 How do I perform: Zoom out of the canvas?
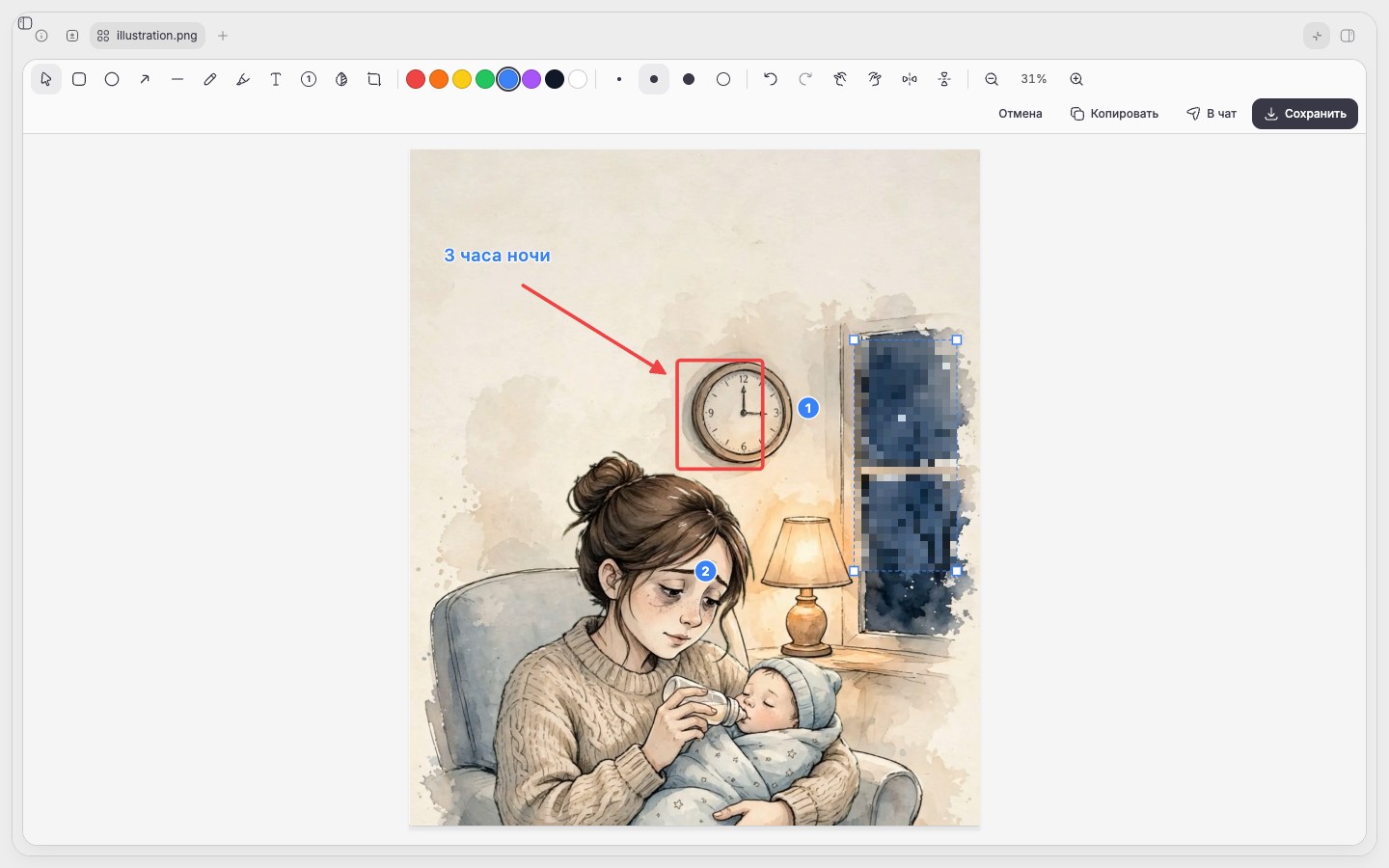click(992, 79)
